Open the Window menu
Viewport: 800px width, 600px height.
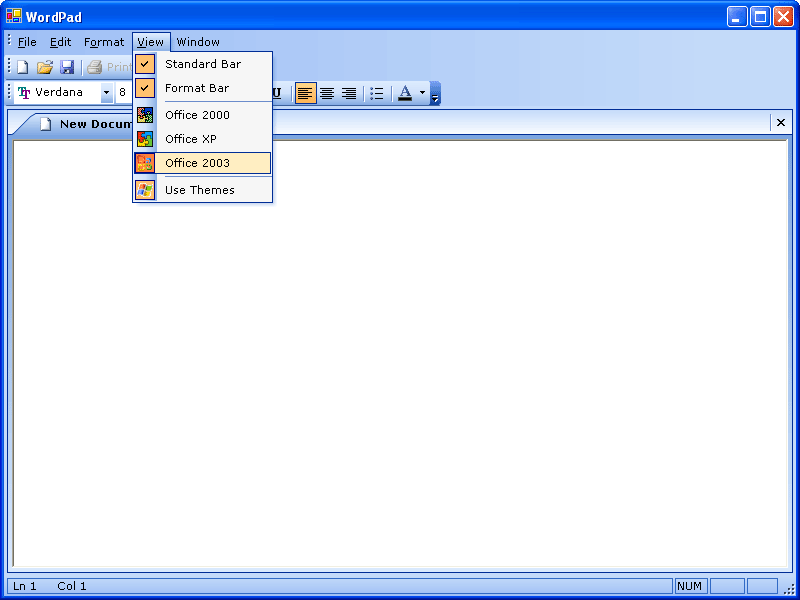point(198,42)
